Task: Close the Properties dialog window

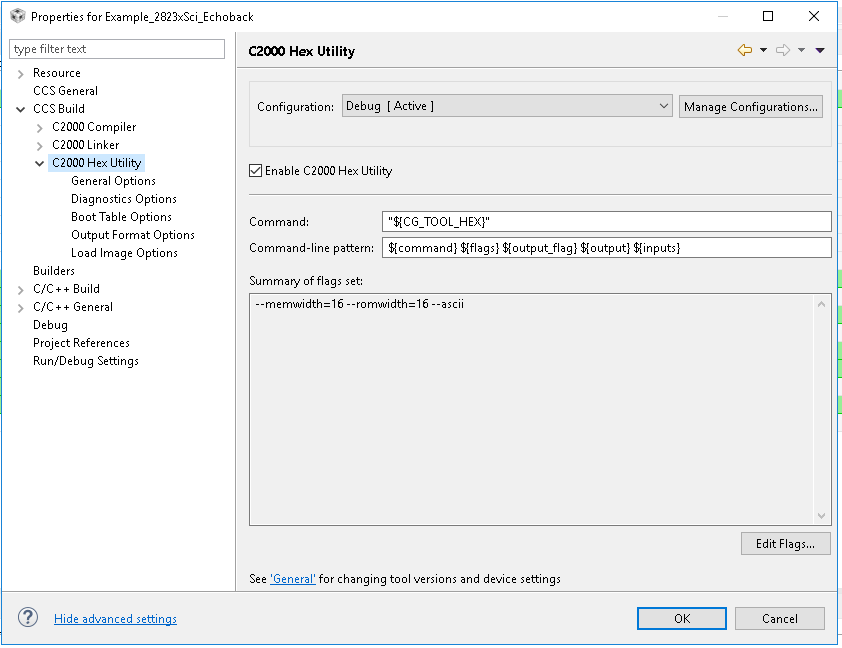Action: pos(814,16)
